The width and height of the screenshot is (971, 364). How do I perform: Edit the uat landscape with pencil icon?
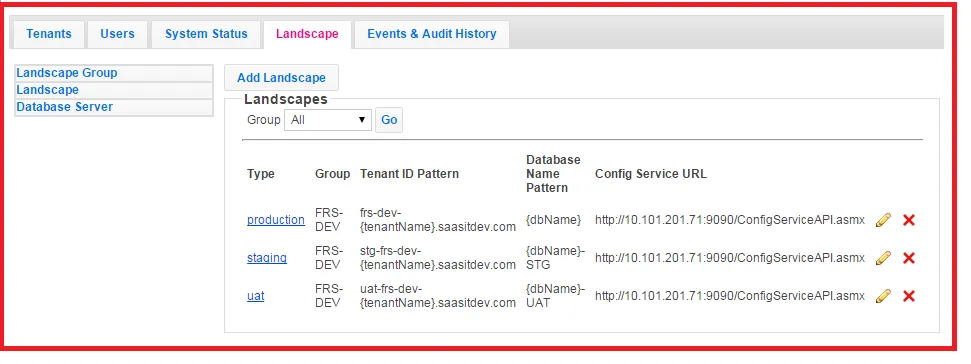(x=883, y=296)
